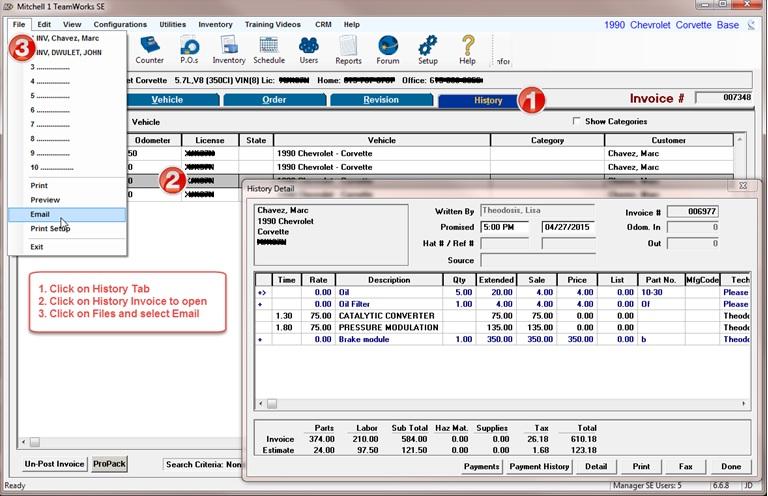Click the Source field in History Detail
The height and width of the screenshot is (496, 768).
(x=538, y=260)
